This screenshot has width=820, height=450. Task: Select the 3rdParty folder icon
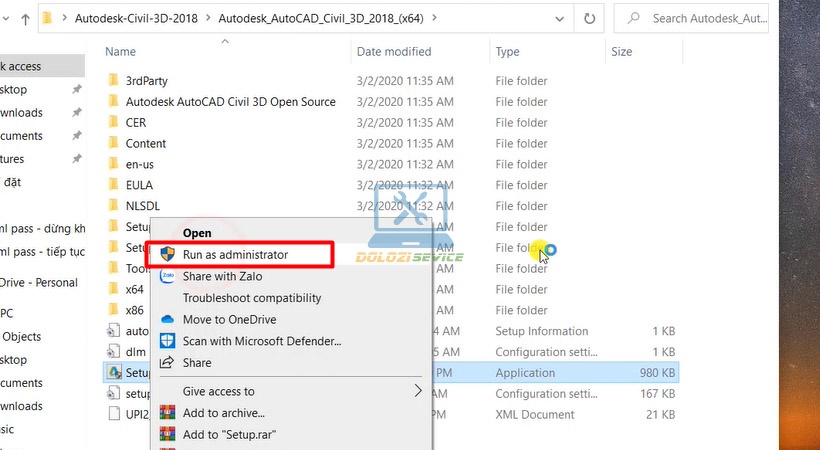tap(113, 80)
